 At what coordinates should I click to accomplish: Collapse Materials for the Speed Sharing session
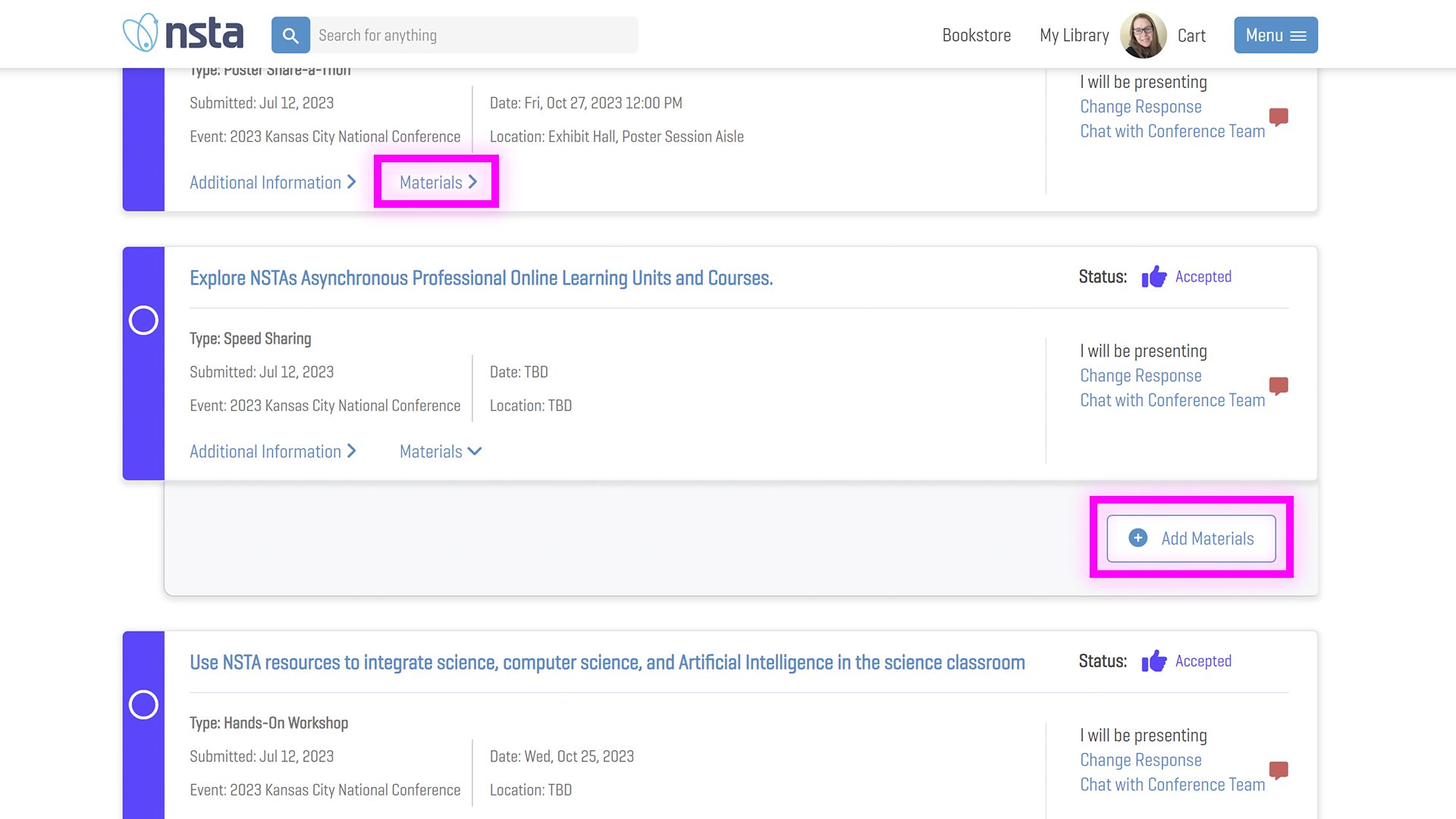point(441,451)
